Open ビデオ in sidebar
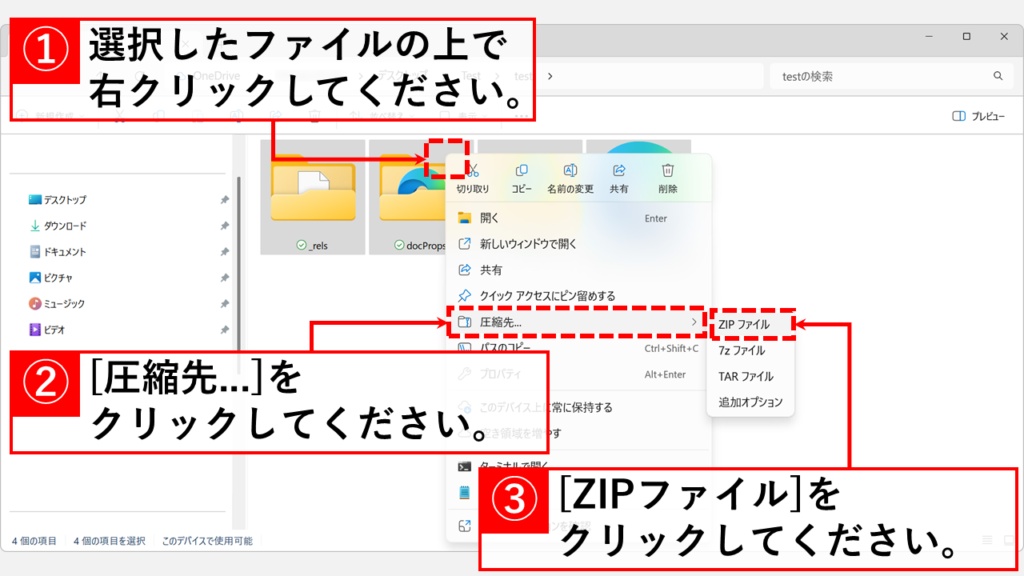This screenshot has width=1024, height=576. pos(46,330)
